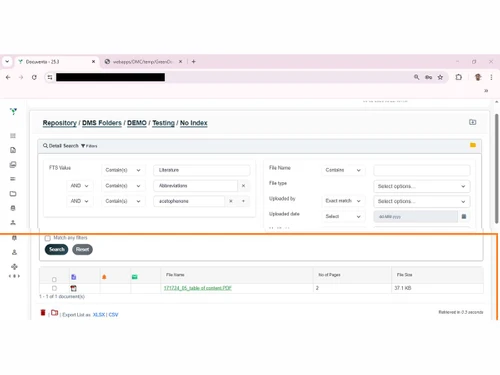Click the empty File Name input field
The width and height of the screenshot is (500, 375).
coord(422,170)
